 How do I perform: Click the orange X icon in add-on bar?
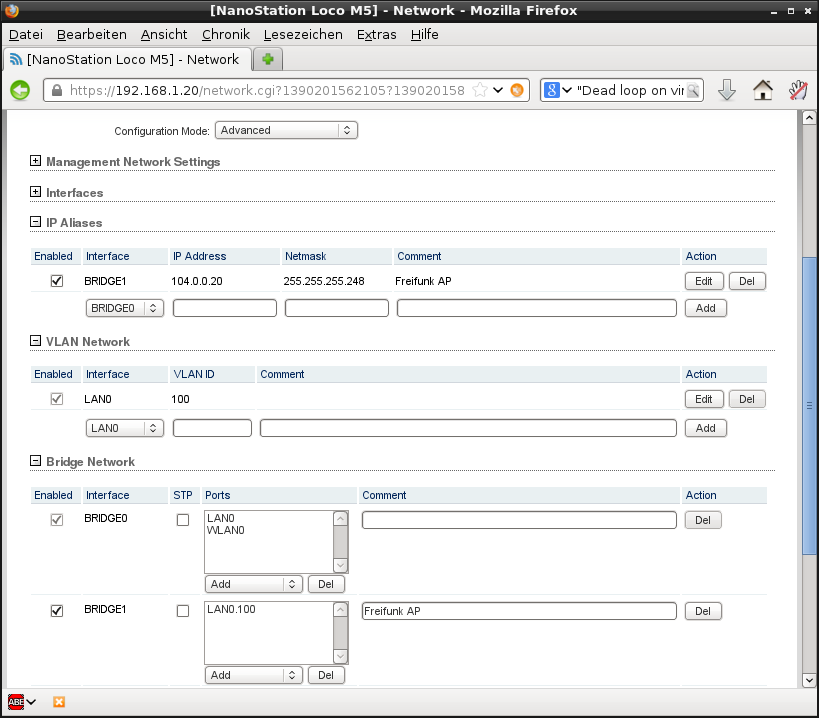(59, 702)
